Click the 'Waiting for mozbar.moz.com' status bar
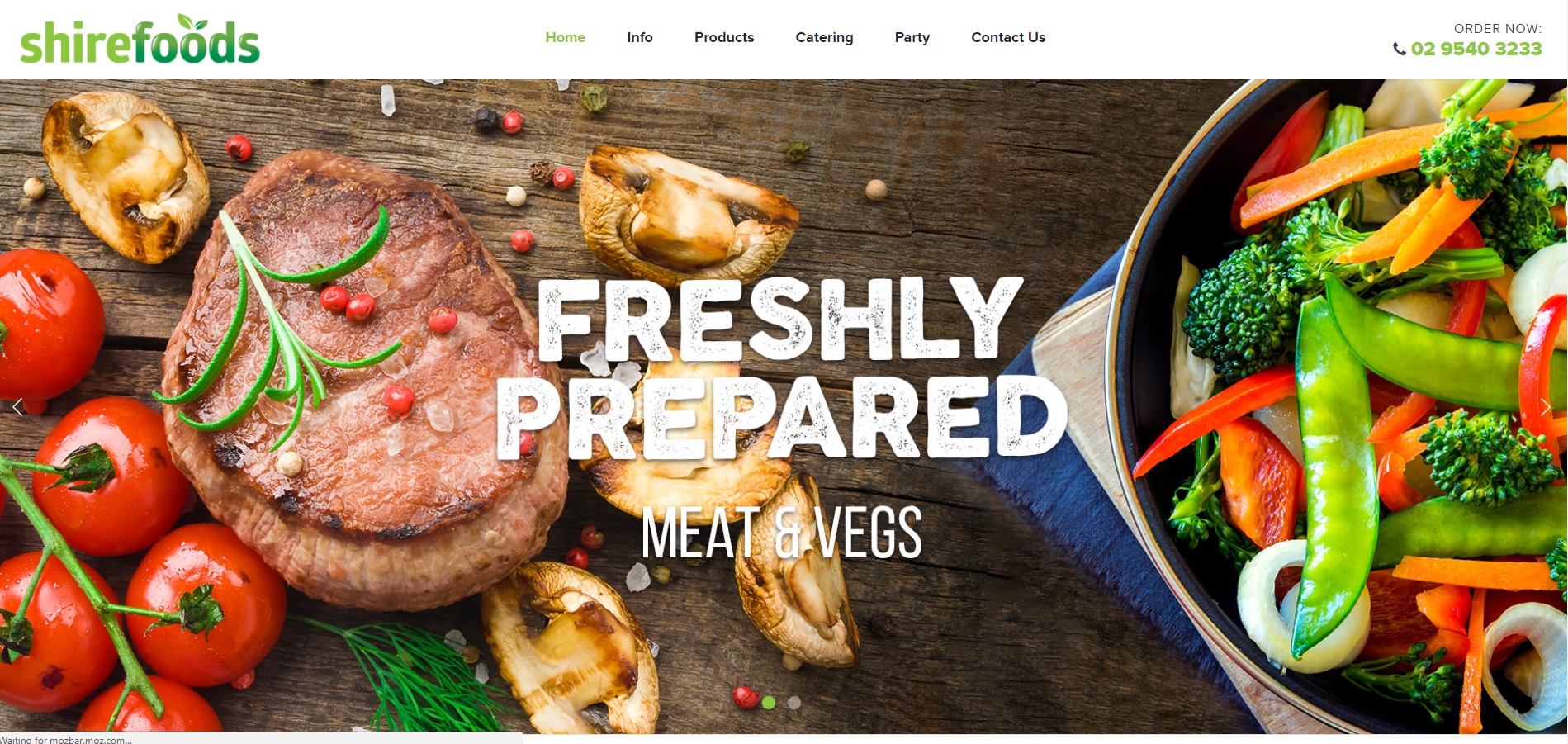Image resolution: width=1568 pixels, height=744 pixels. pyautogui.click(x=261, y=739)
